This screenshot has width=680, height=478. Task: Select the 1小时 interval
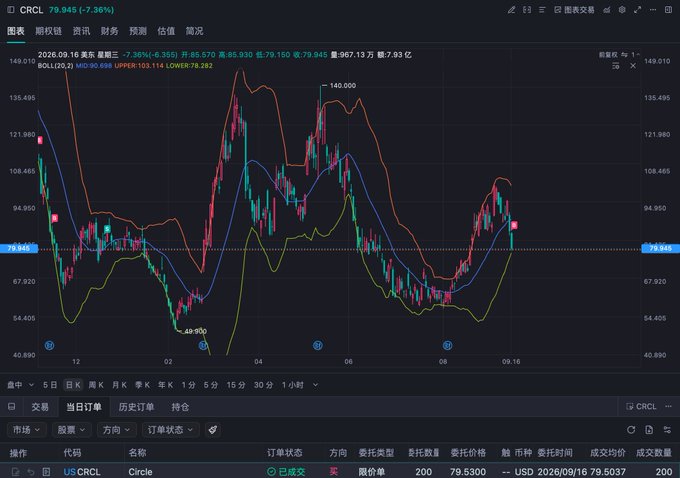pyautogui.click(x=293, y=385)
